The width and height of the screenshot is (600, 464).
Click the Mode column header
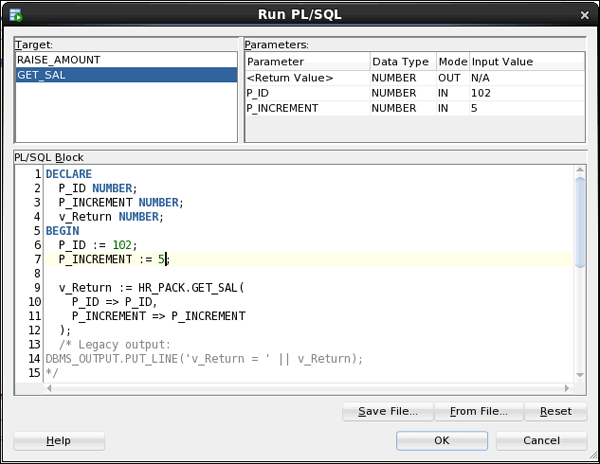[x=453, y=62]
